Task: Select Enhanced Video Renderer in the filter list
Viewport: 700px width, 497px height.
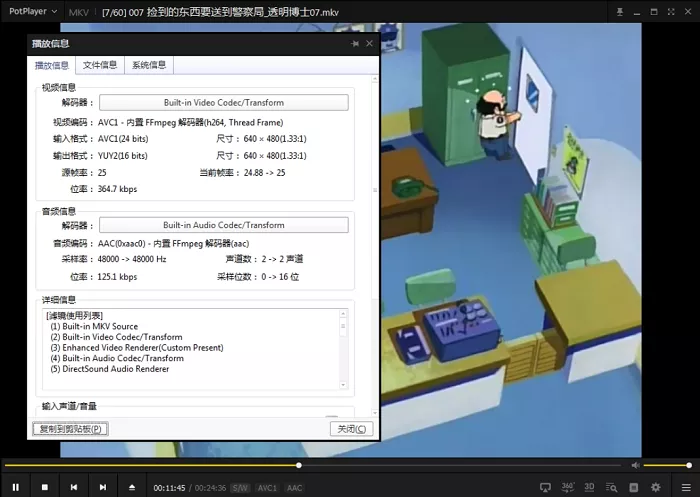Action: 136,347
